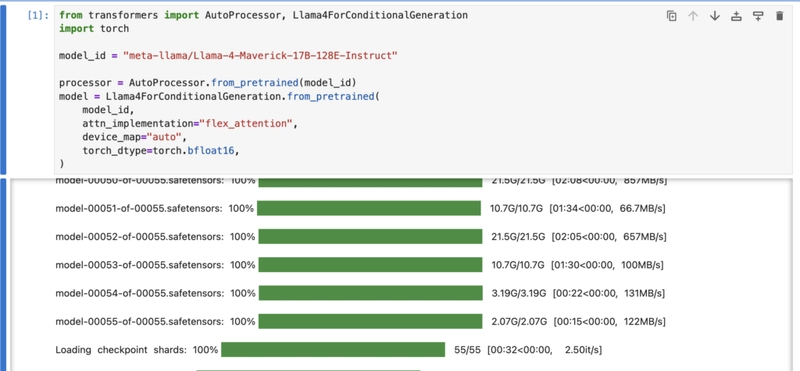This screenshot has height=371, width=800.
Task: Place cursor in the Llama-4-Maverick model_id string
Action: 260,56
